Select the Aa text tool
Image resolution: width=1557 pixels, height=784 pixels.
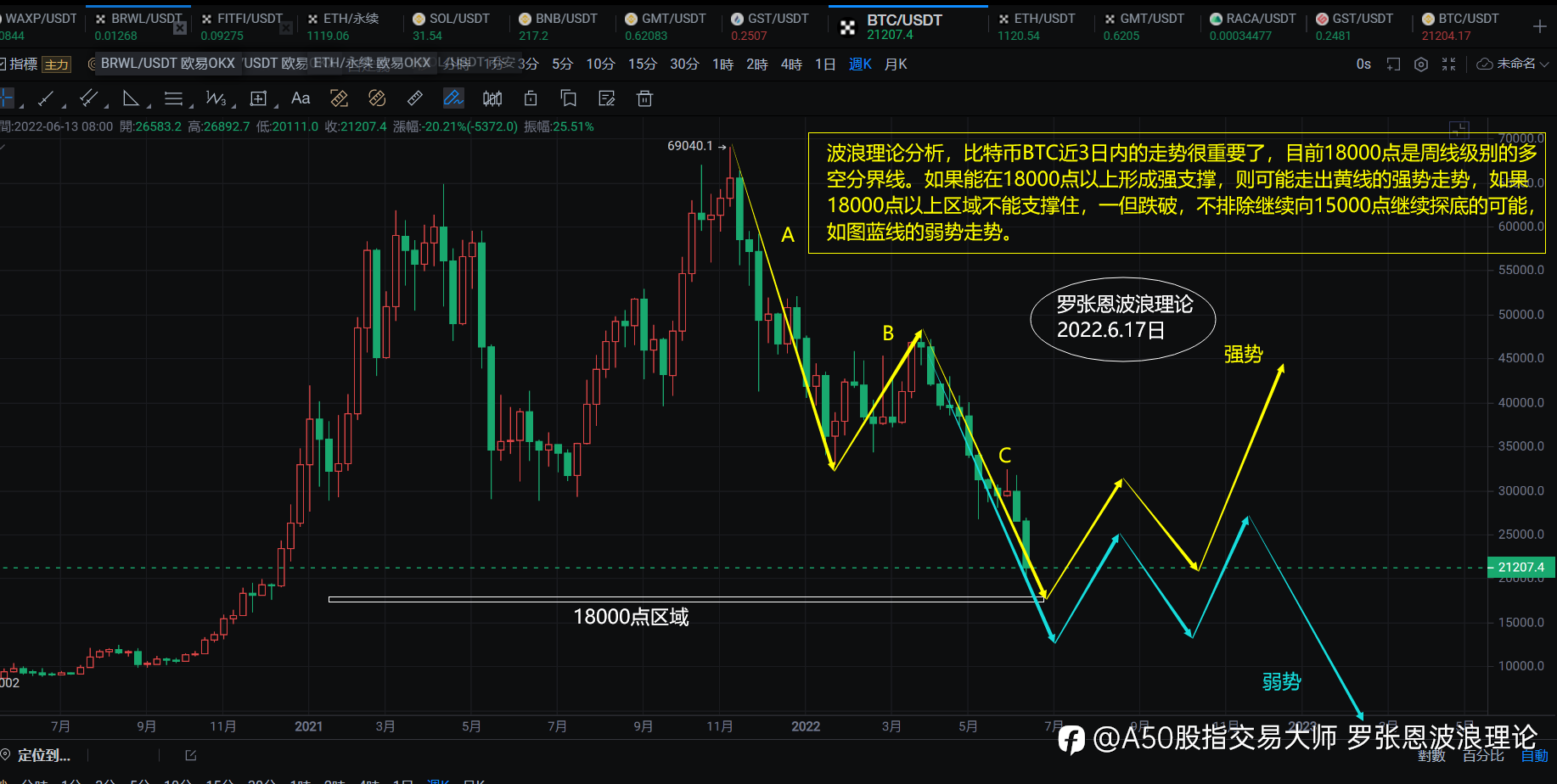pyautogui.click(x=301, y=98)
